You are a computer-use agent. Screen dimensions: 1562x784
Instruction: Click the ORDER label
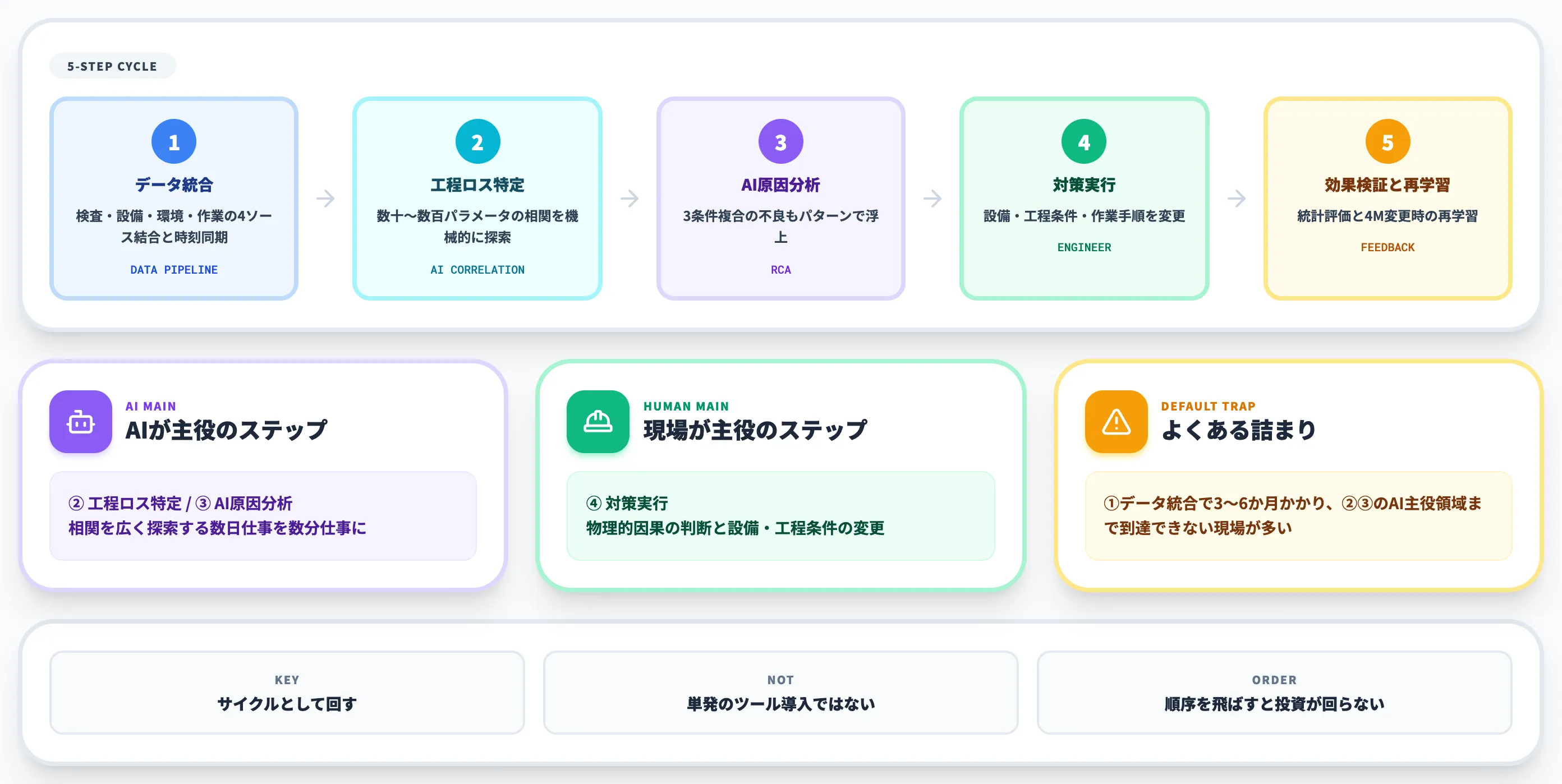coord(1275,680)
